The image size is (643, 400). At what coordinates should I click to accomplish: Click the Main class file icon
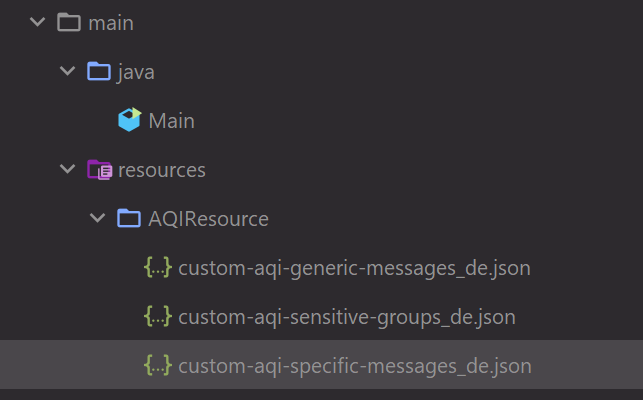[129, 121]
